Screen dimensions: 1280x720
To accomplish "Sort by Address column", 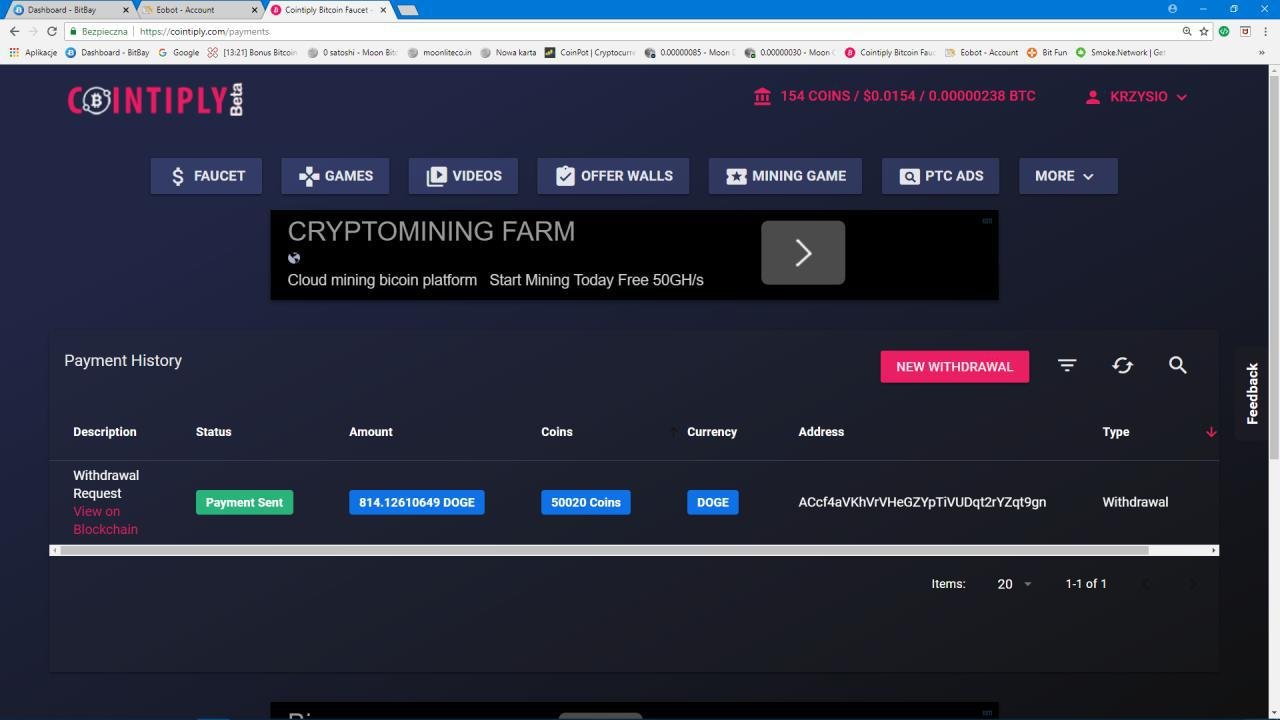I will (x=821, y=432).
